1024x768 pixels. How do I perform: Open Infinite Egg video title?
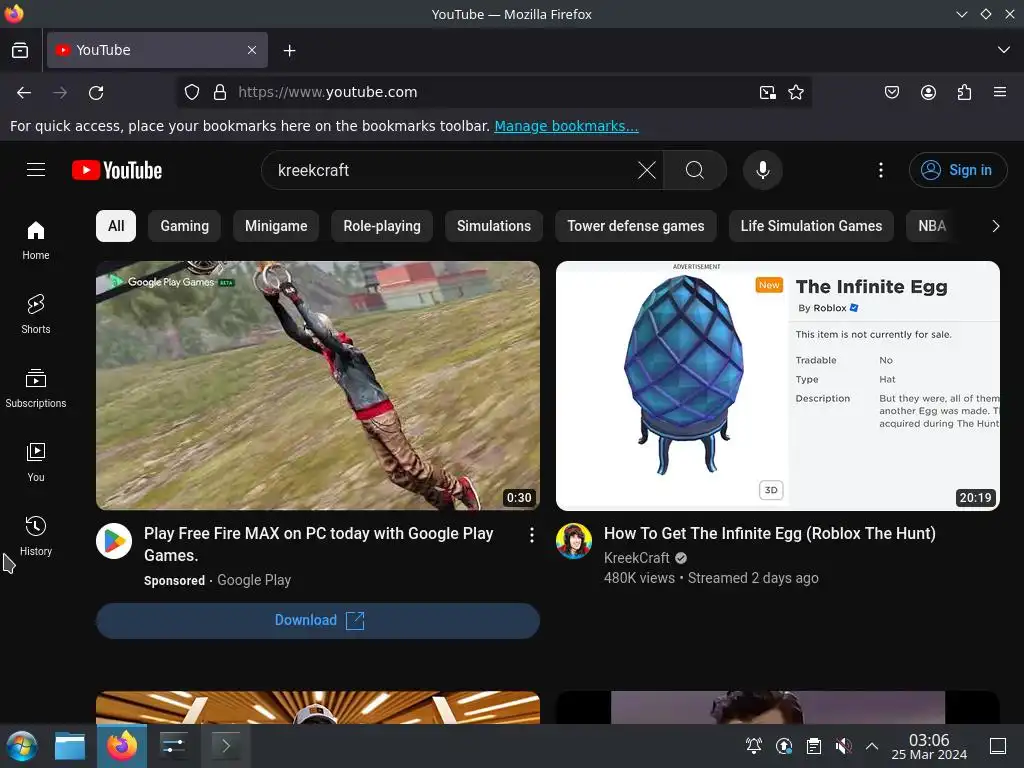[x=770, y=534]
